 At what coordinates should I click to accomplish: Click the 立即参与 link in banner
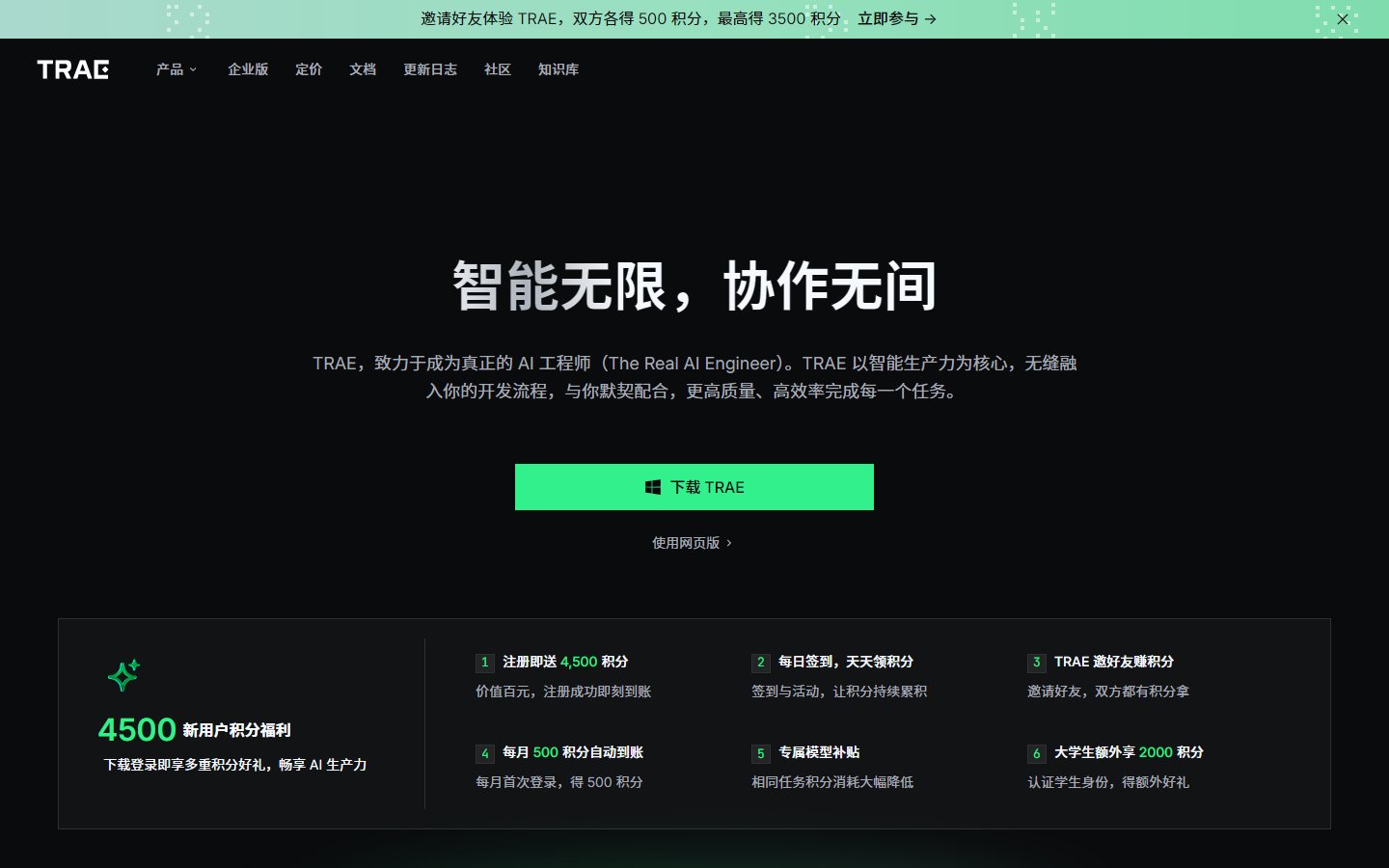pyautogui.click(x=897, y=18)
